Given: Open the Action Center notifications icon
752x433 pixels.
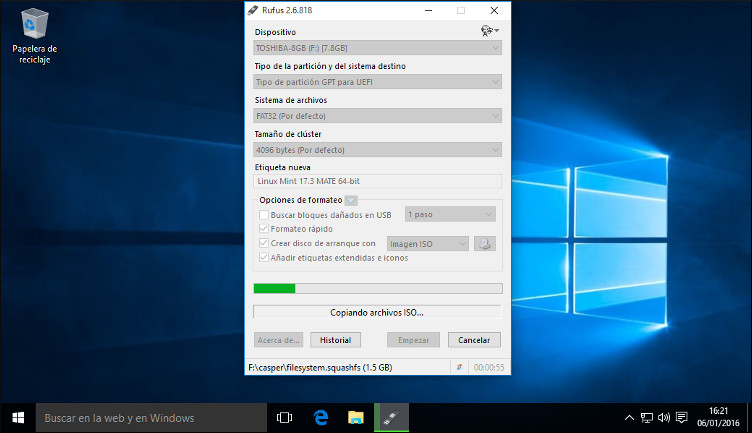Looking at the screenshot, I should click(x=682, y=418).
